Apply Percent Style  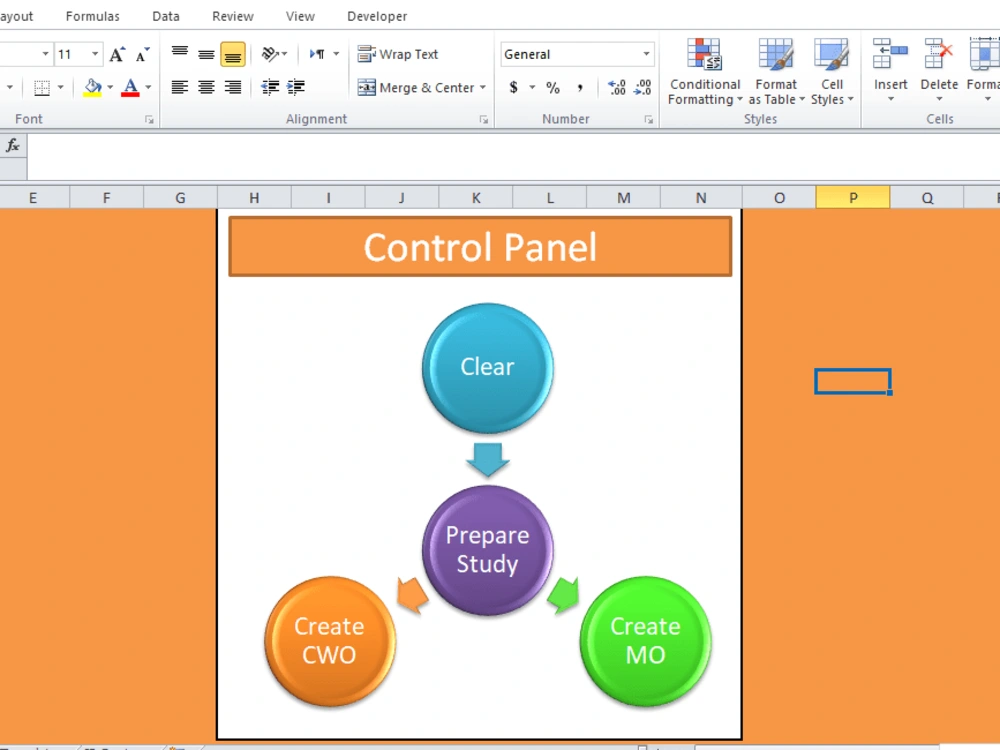[552, 87]
